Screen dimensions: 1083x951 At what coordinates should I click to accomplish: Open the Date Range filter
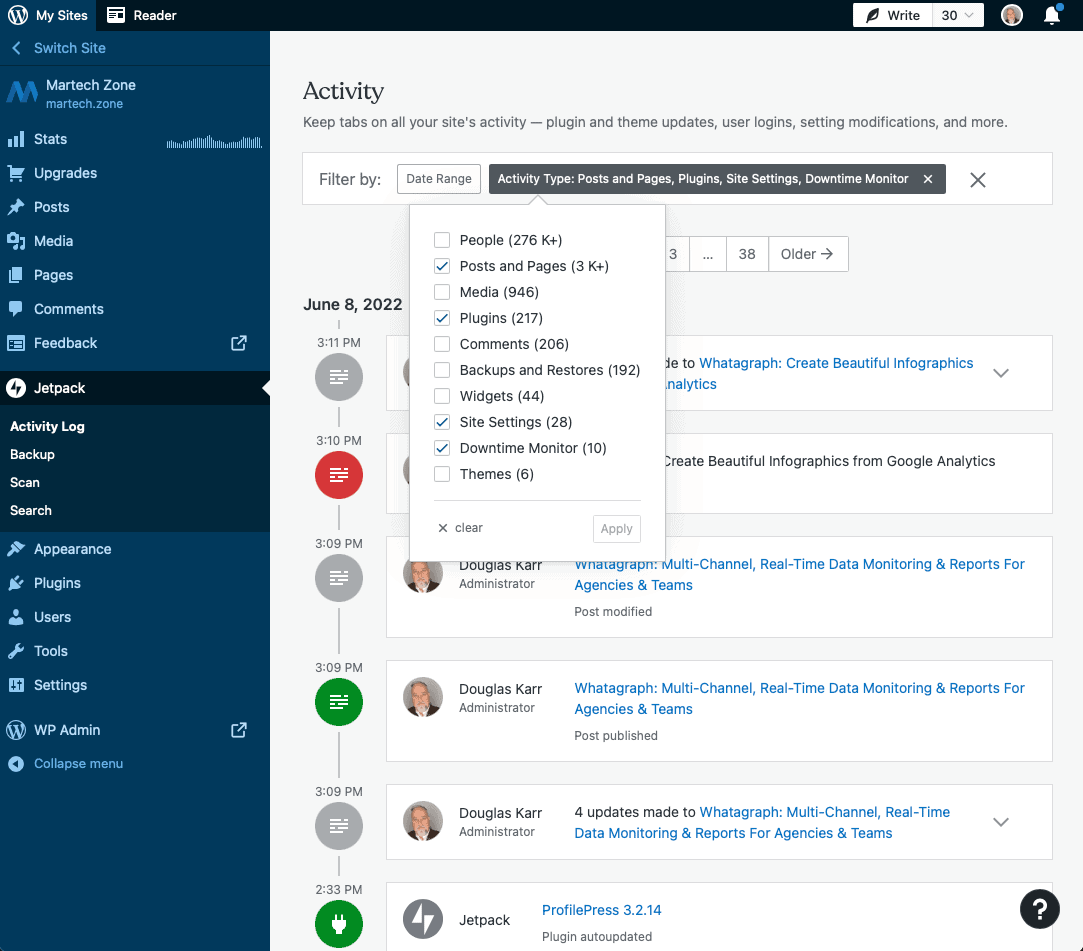coord(439,179)
